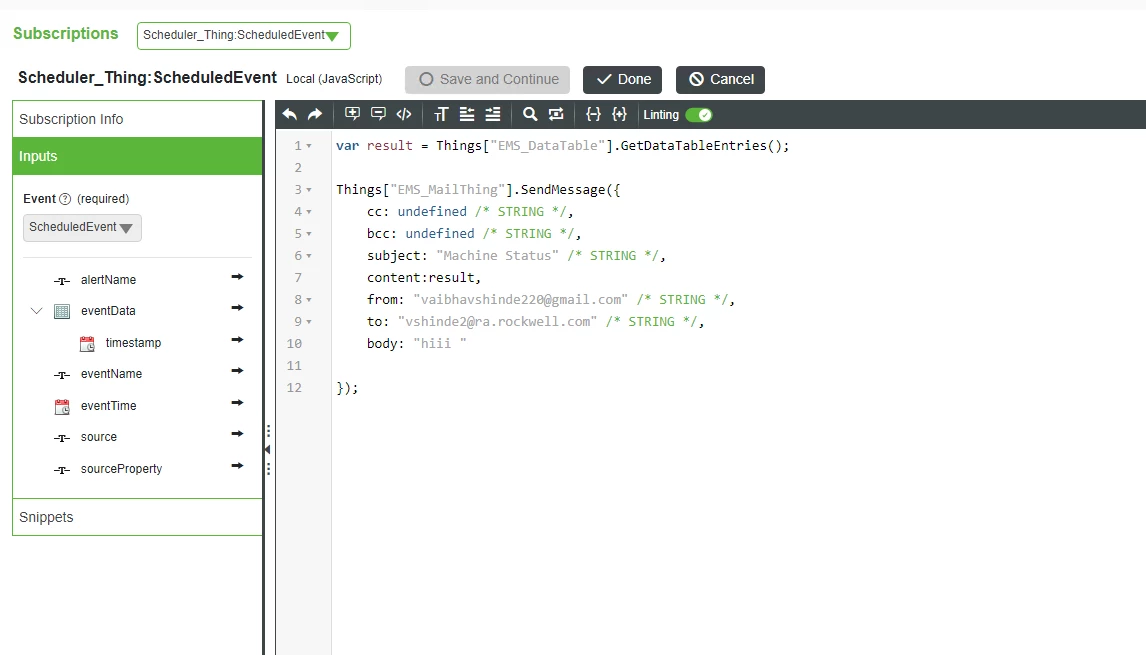
Task: Click the font size icon
Action: [441, 115]
